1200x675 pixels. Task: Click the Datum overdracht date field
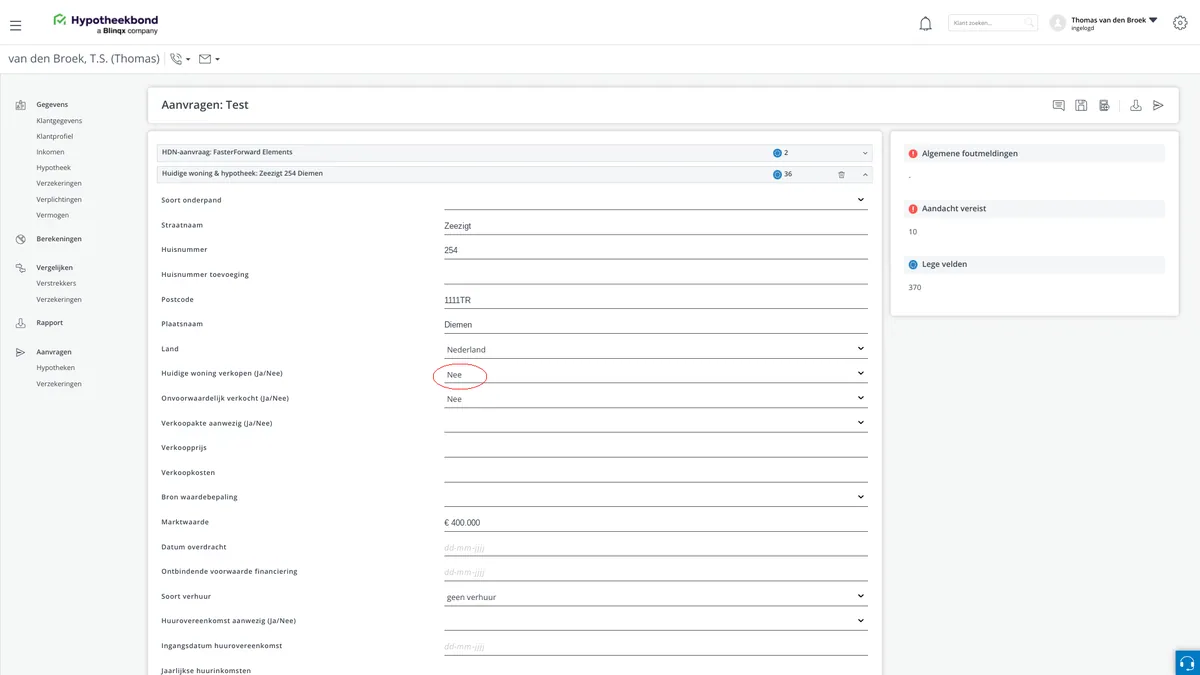point(656,547)
